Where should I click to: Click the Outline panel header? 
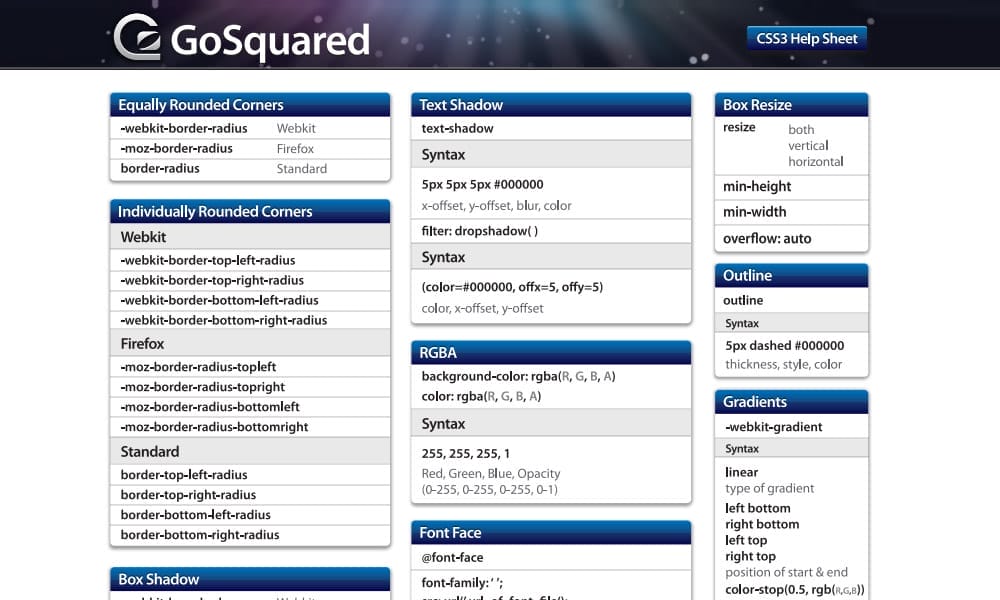pyautogui.click(x=790, y=275)
